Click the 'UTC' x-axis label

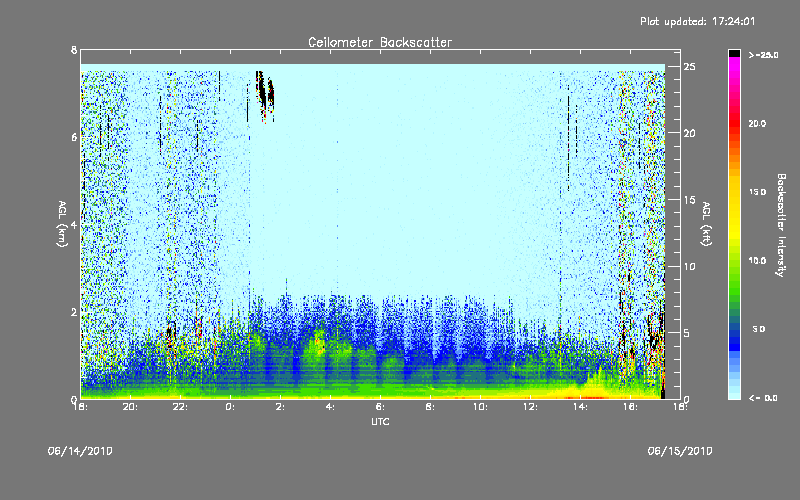[x=380, y=421]
